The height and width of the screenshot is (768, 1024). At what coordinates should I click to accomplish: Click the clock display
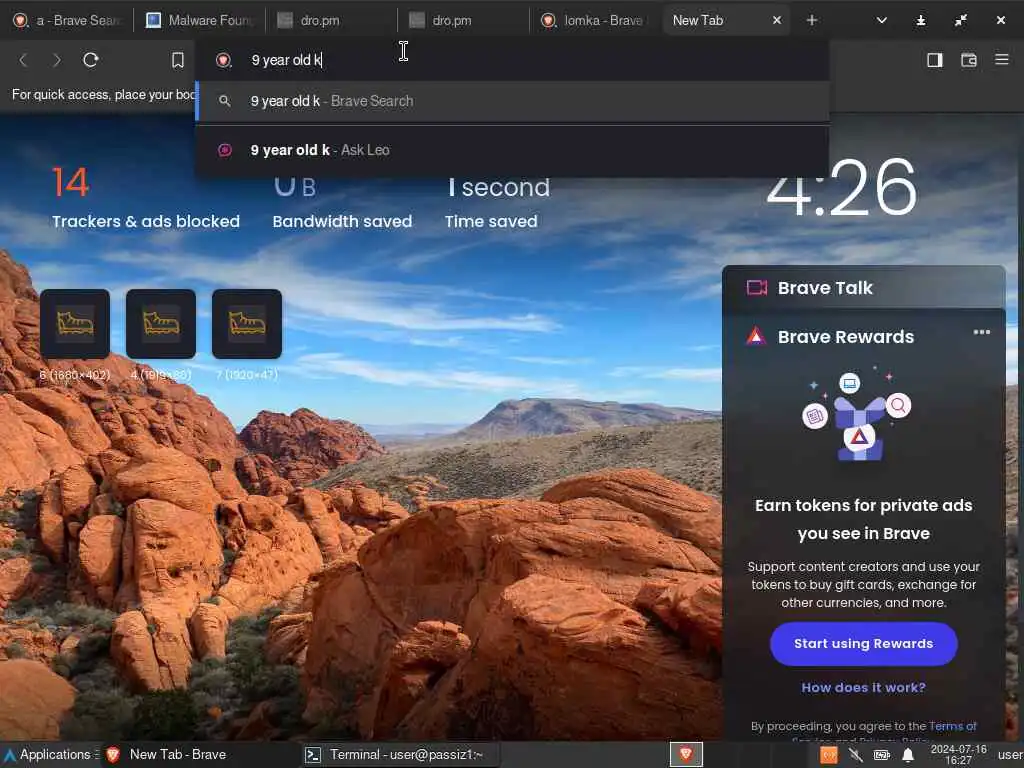(x=841, y=188)
